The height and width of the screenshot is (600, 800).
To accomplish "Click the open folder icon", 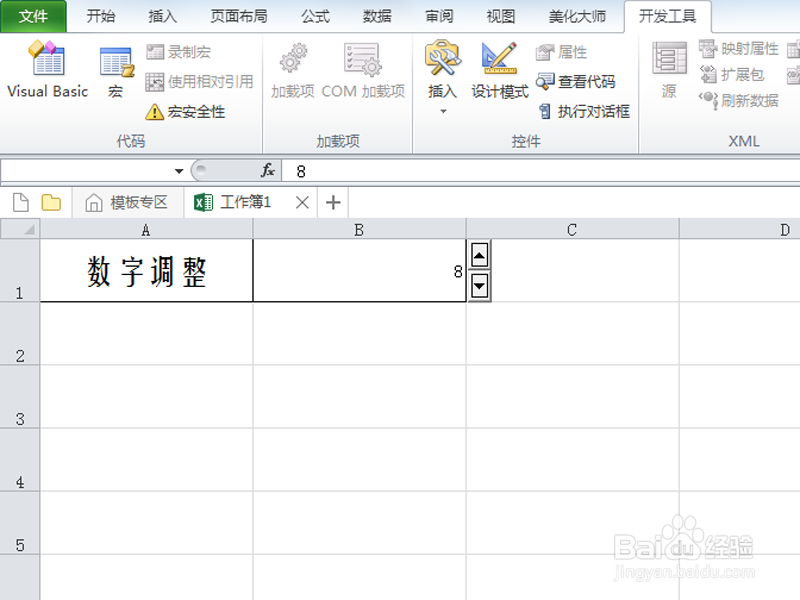I will click(x=51, y=203).
